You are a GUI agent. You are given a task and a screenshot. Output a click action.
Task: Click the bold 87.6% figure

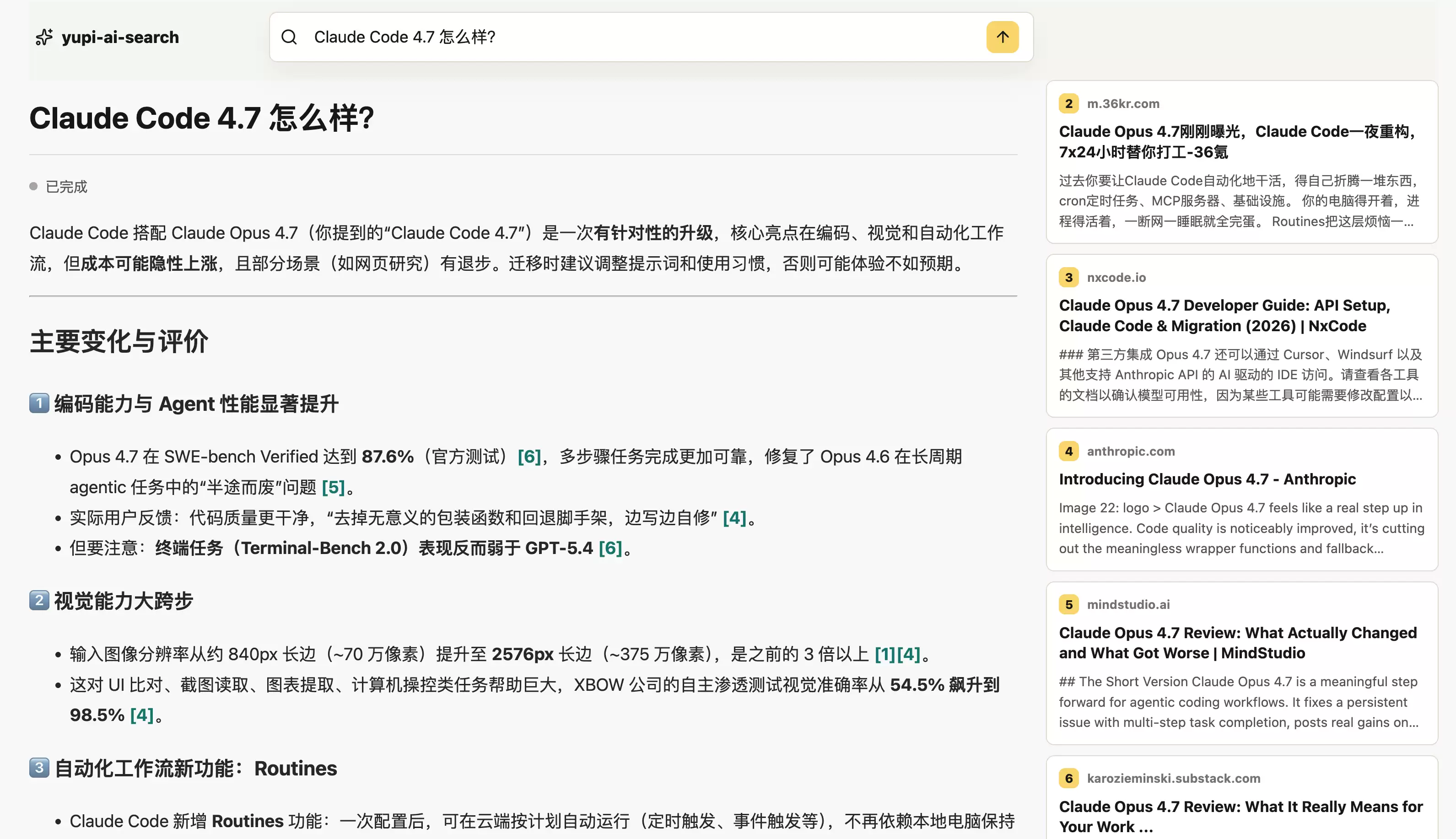(387, 457)
